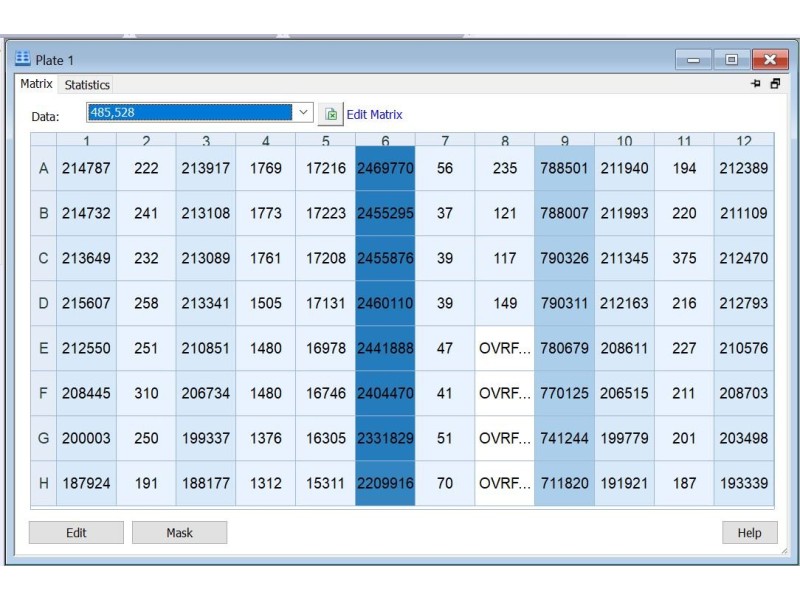Minimize the Plate 1 window
Screen dimensions: 800x600
[x=693, y=60]
